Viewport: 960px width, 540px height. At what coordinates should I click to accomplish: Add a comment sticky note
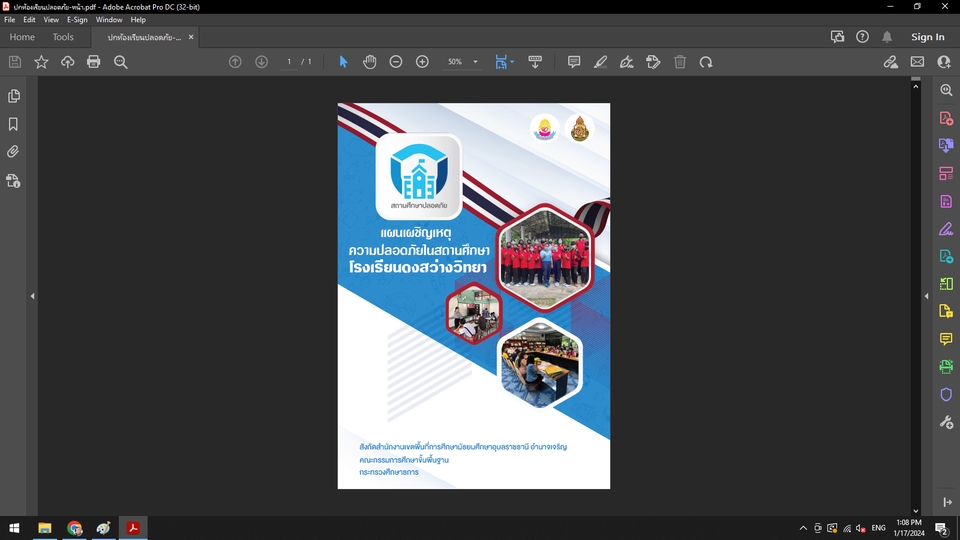click(x=574, y=62)
